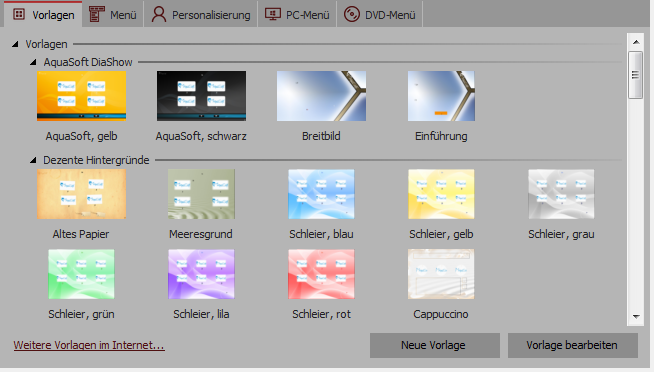Collapse the AquaSoft DiaShow group
Image resolution: width=654 pixels, height=372 pixels.
[33, 62]
